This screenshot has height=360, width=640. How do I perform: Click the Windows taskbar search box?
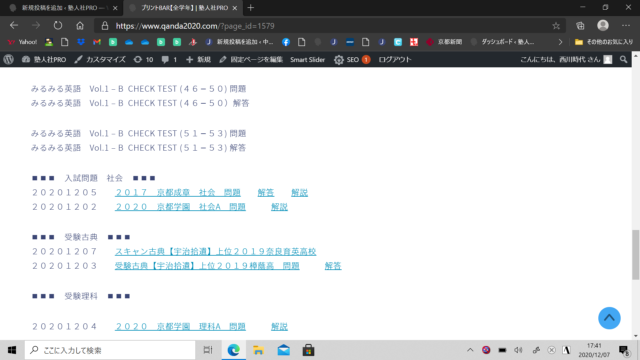110,350
